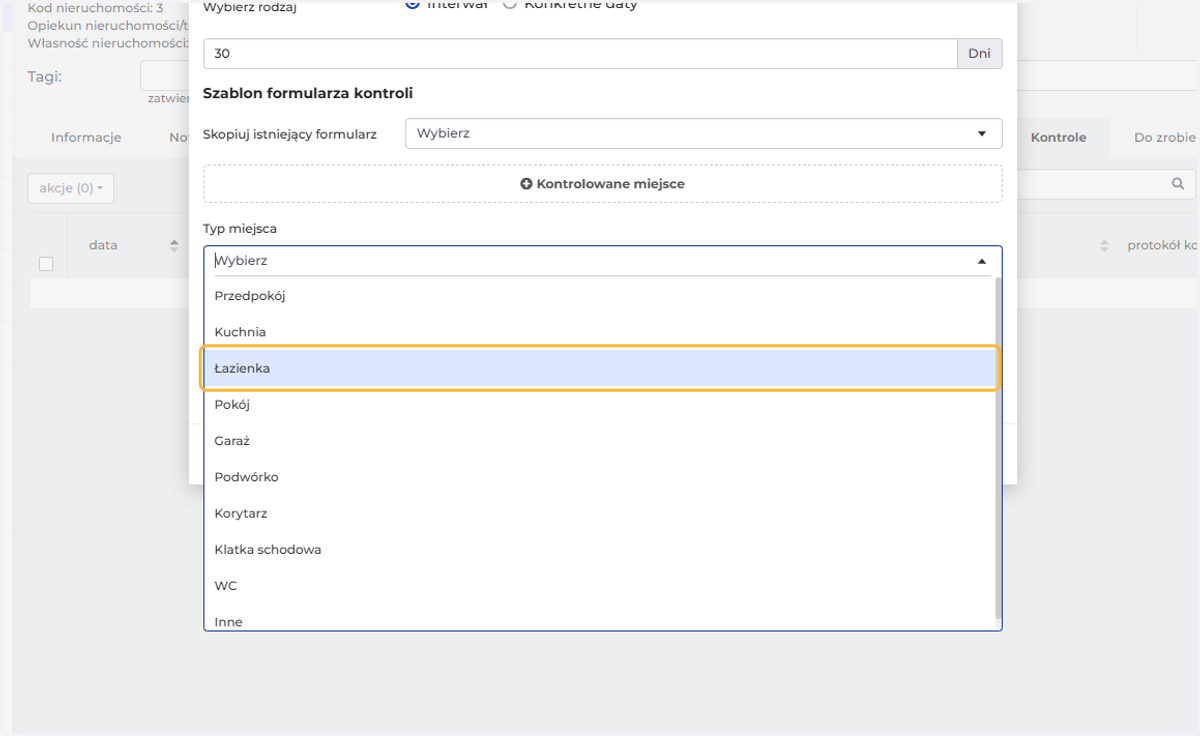Choose Inne option
This screenshot has width=1200, height=736.
pyautogui.click(x=600, y=621)
